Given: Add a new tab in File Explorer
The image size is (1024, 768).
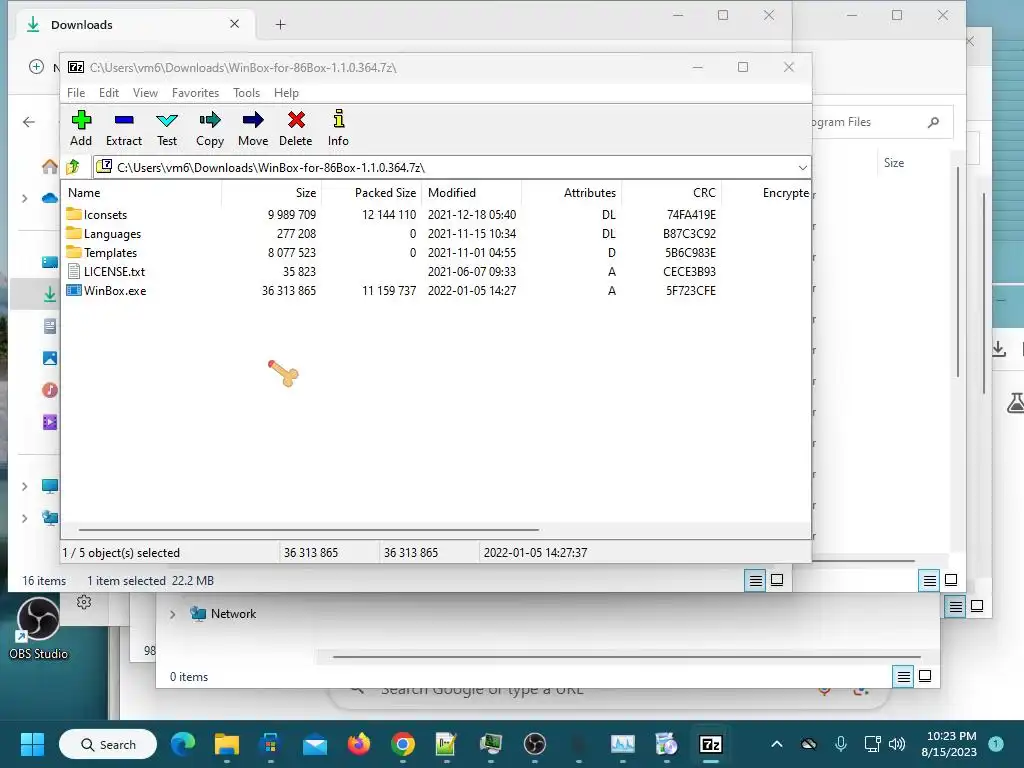Looking at the screenshot, I should click(x=280, y=25).
